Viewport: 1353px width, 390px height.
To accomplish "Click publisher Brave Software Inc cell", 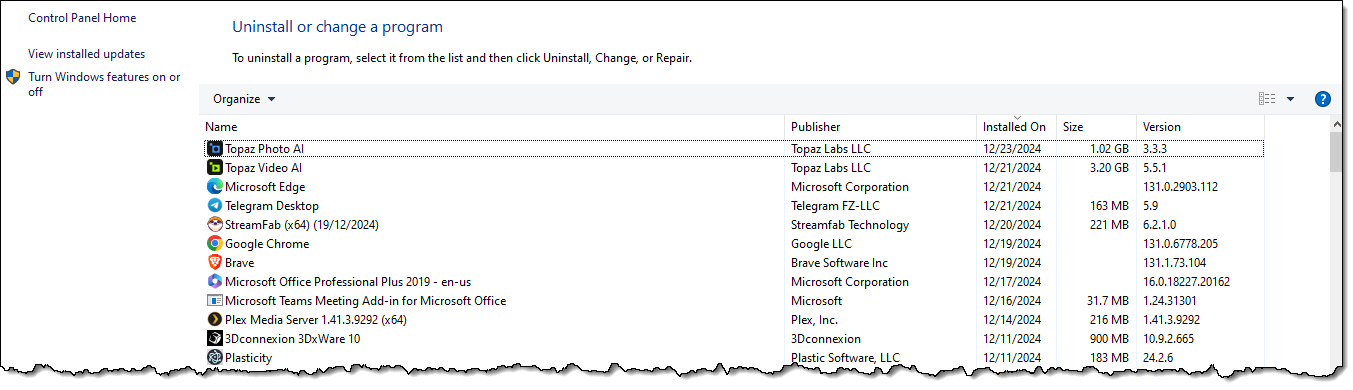I will point(839,263).
